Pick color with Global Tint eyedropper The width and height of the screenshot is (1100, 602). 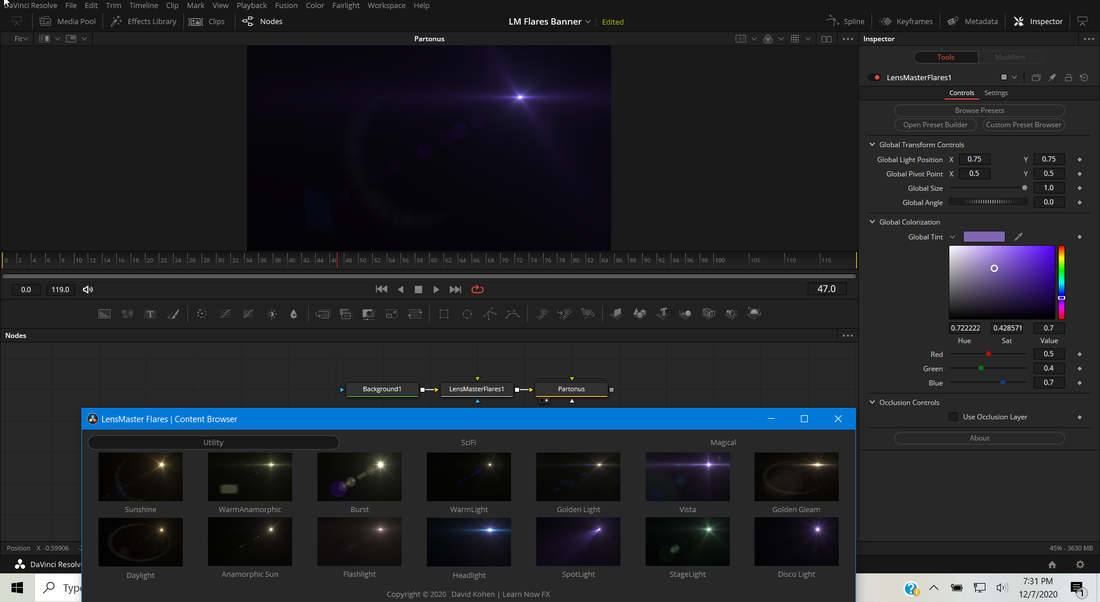point(1019,237)
